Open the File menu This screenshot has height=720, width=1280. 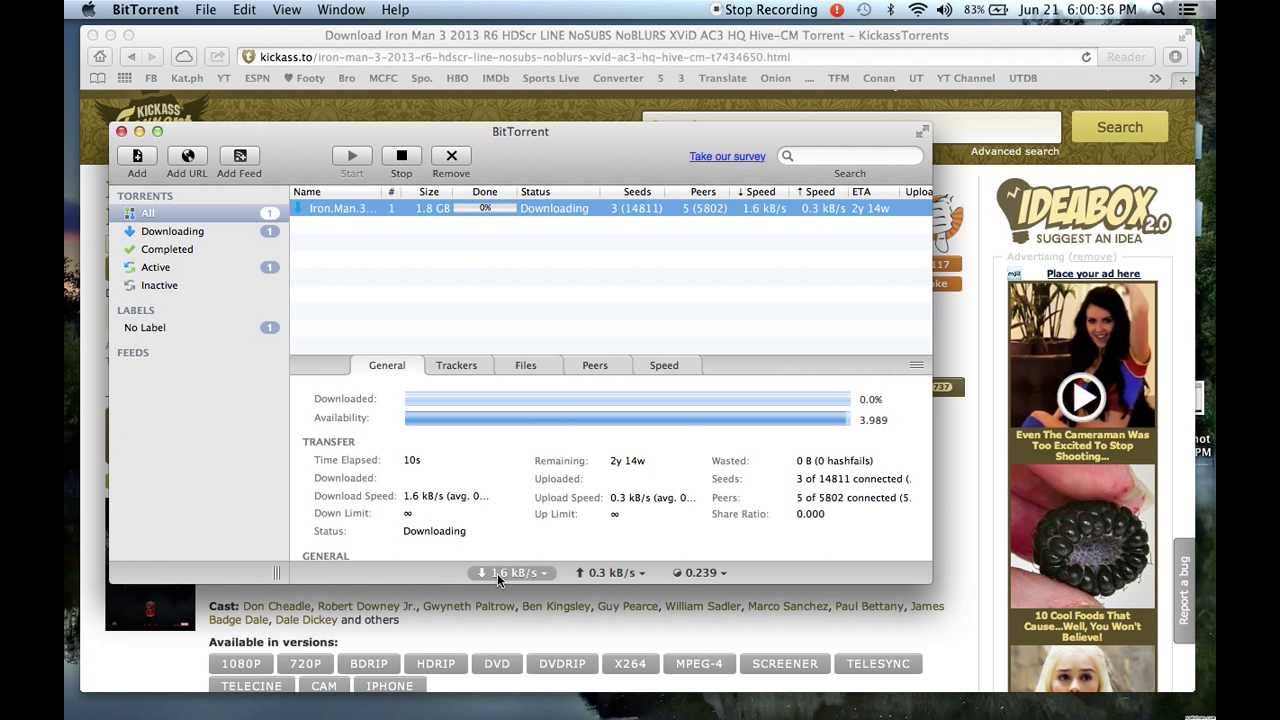click(x=205, y=10)
